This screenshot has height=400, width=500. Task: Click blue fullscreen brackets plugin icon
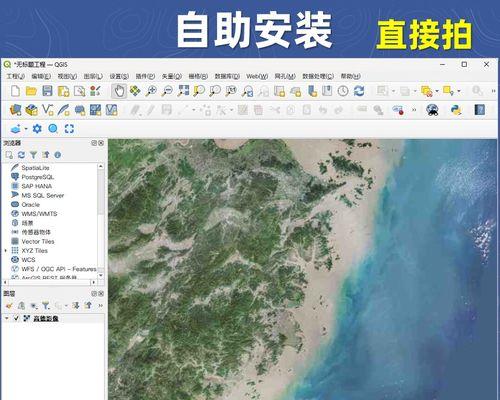pyautogui.click(x=69, y=129)
